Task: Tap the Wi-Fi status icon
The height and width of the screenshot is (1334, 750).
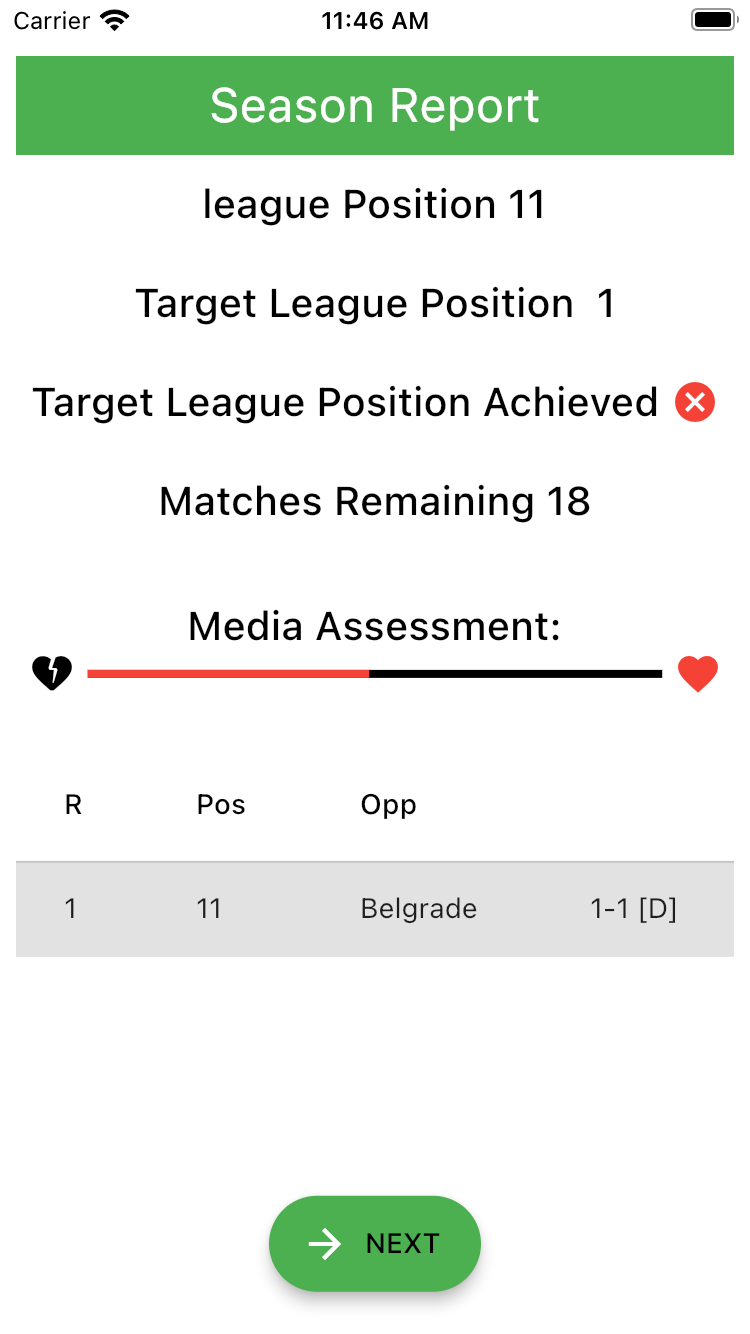Action: [x=117, y=20]
